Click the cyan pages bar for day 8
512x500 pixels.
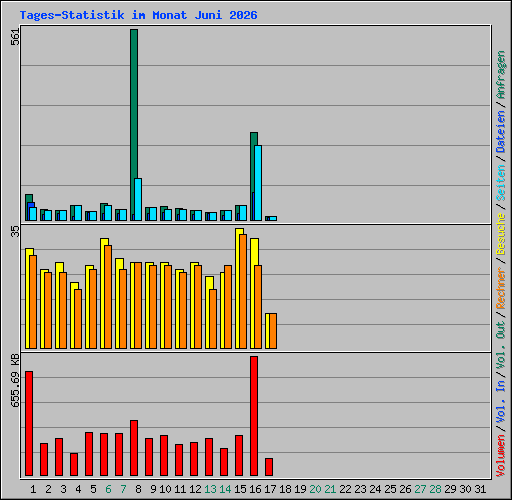point(138,199)
